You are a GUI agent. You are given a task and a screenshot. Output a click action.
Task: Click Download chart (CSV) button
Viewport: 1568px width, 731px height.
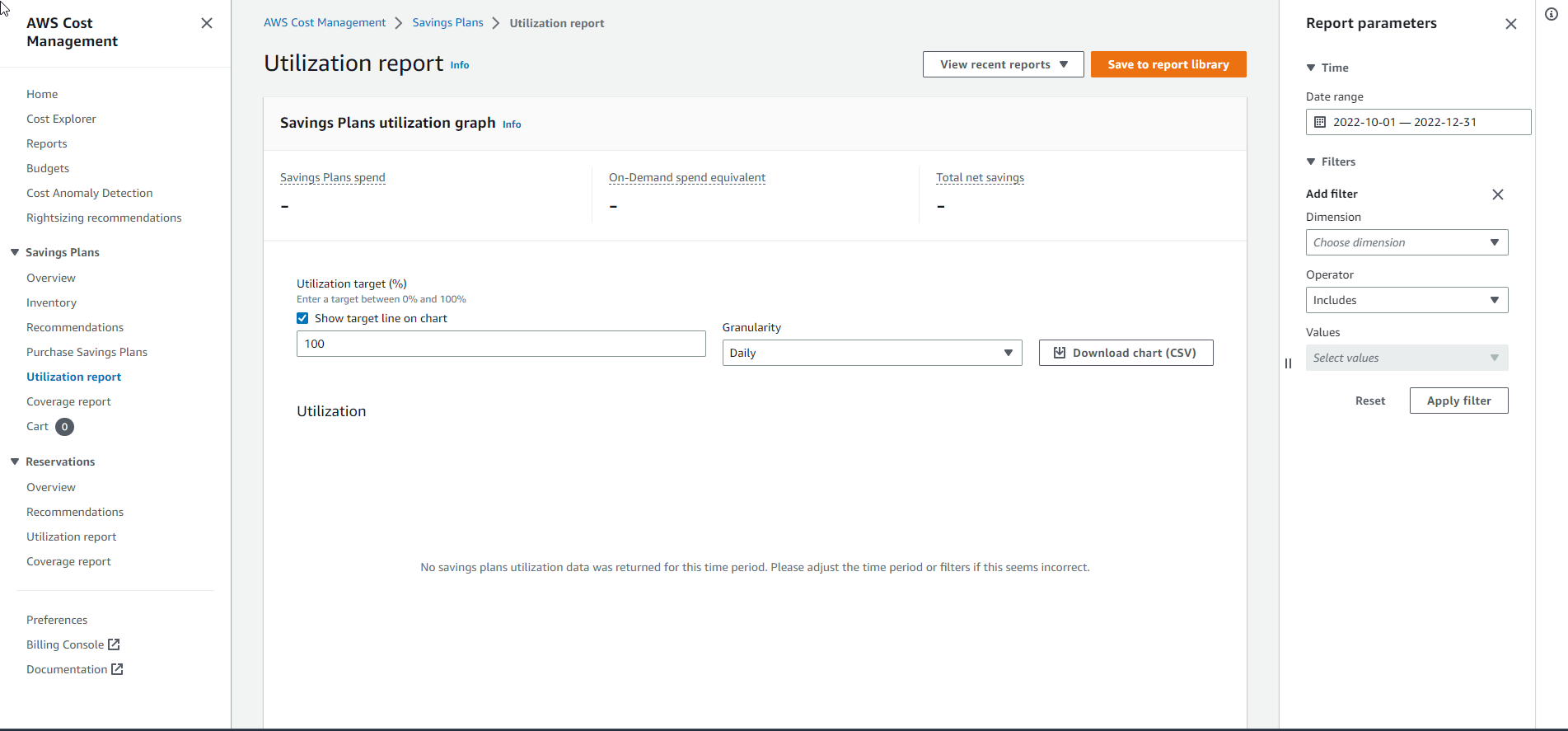(x=1126, y=353)
